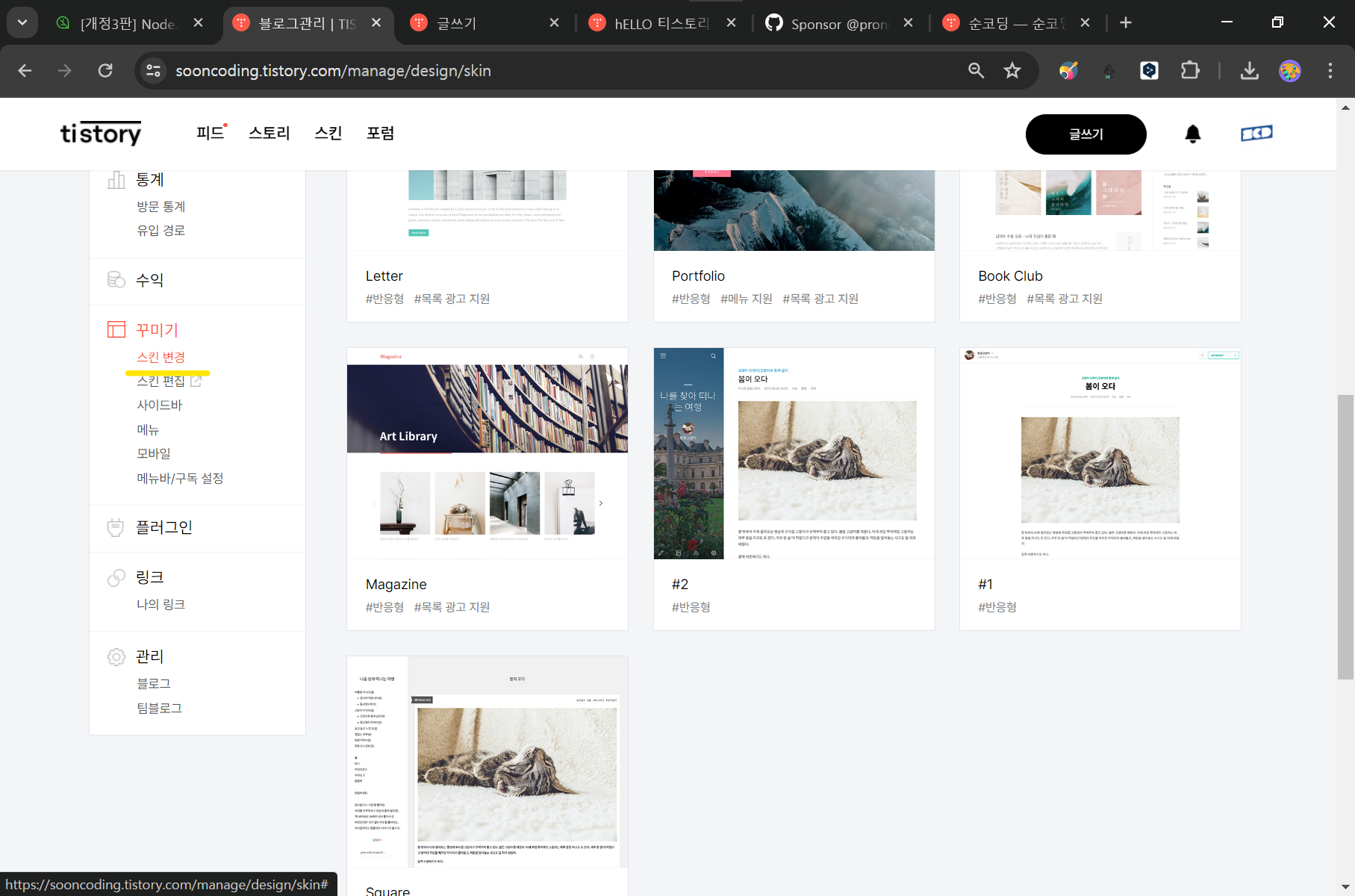Open the Chrome three-dot menu

coord(1330,70)
